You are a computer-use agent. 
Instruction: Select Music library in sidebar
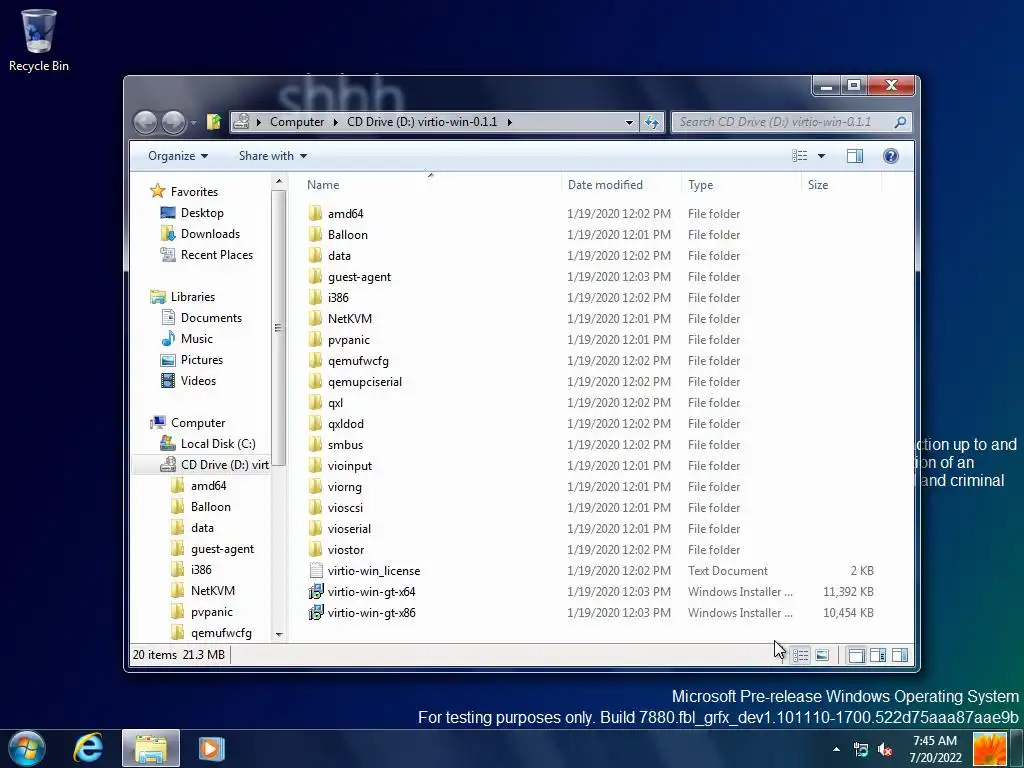point(197,338)
